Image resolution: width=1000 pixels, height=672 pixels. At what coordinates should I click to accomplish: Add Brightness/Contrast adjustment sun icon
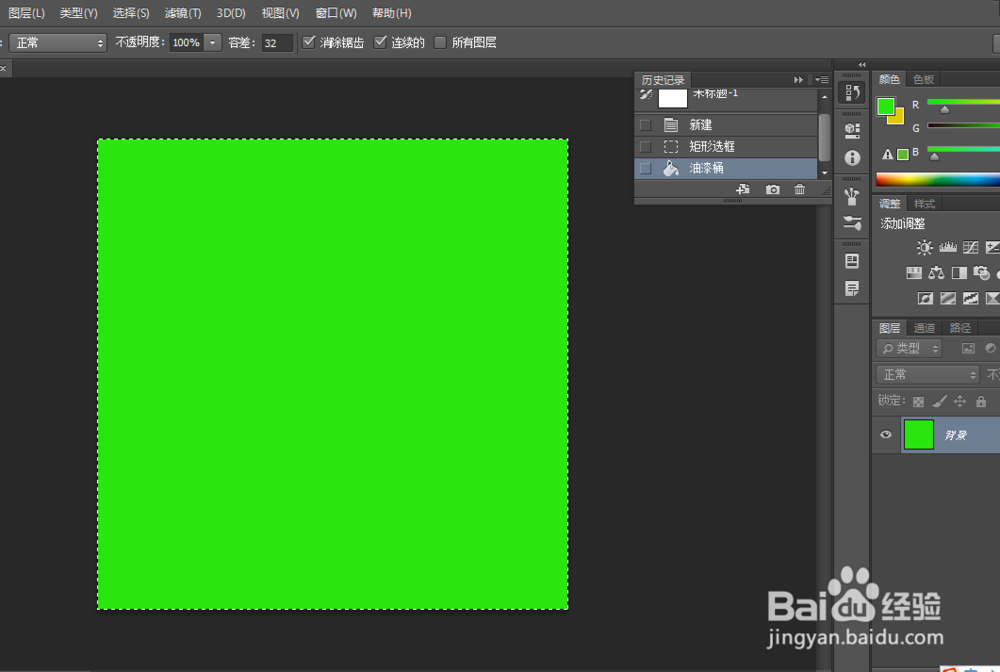(x=924, y=247)
